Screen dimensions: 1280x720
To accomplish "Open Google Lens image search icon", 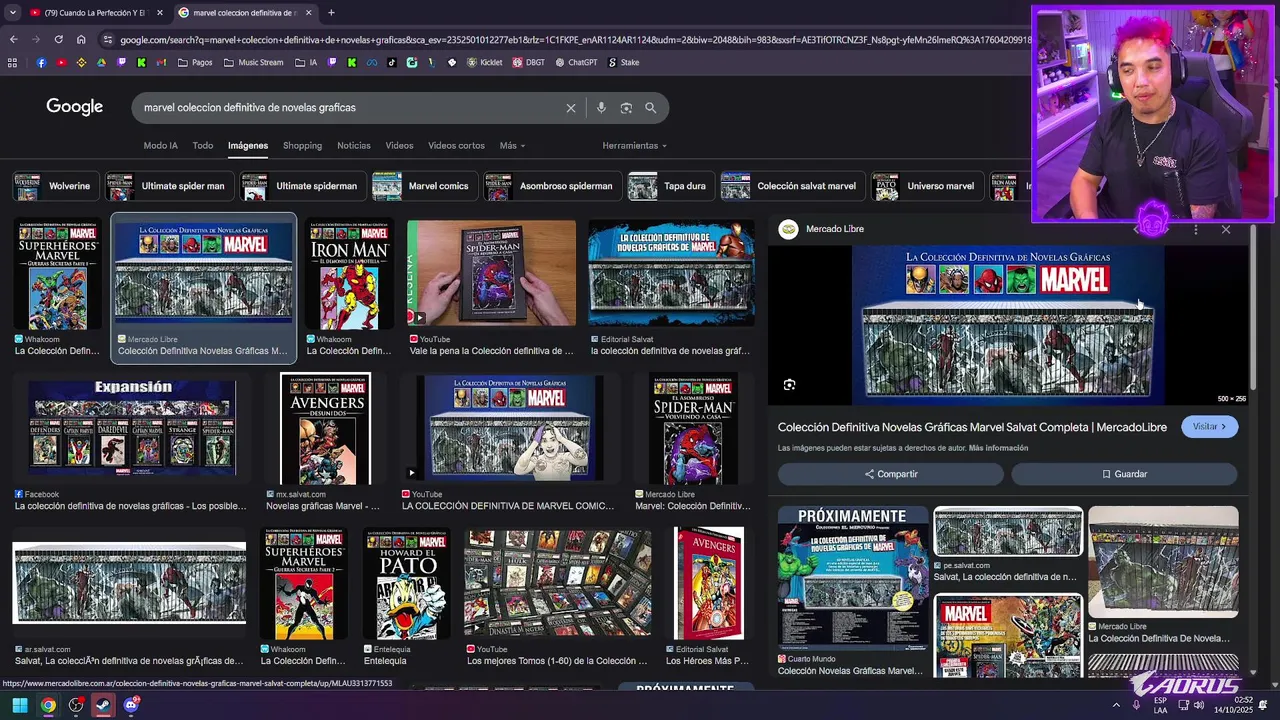I will 626,108.
